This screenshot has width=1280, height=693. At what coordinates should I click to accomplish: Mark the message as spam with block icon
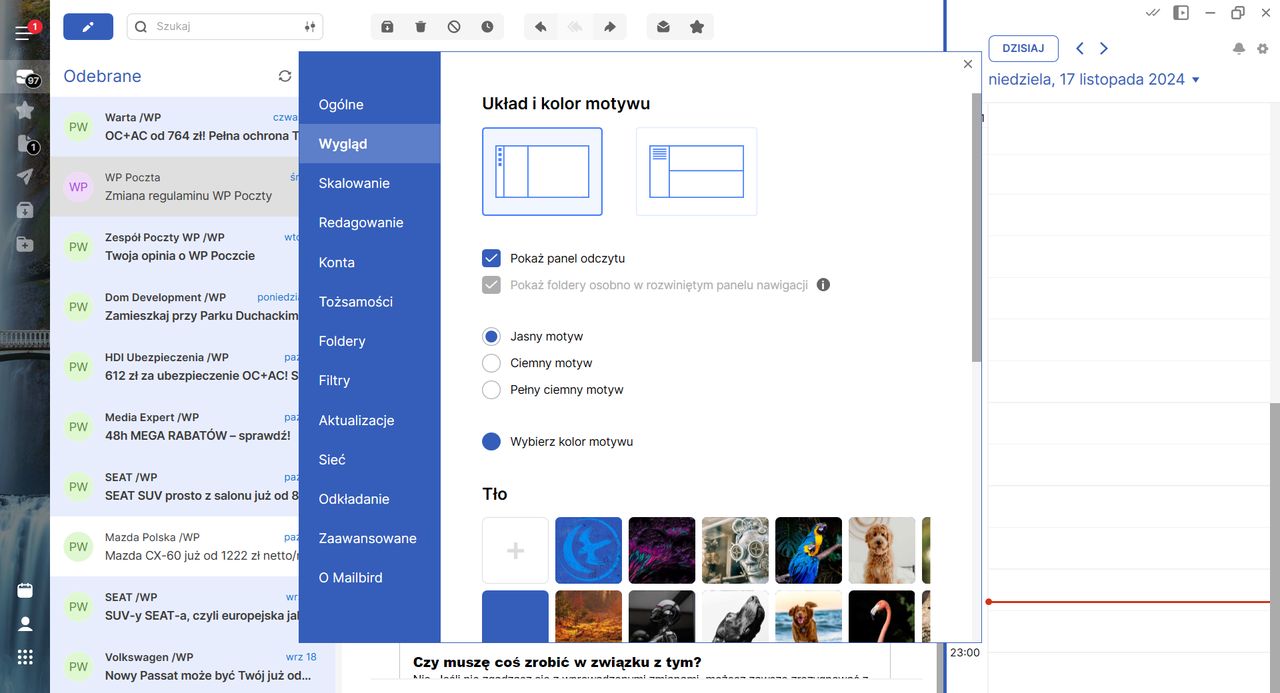[x=454, y=27]
